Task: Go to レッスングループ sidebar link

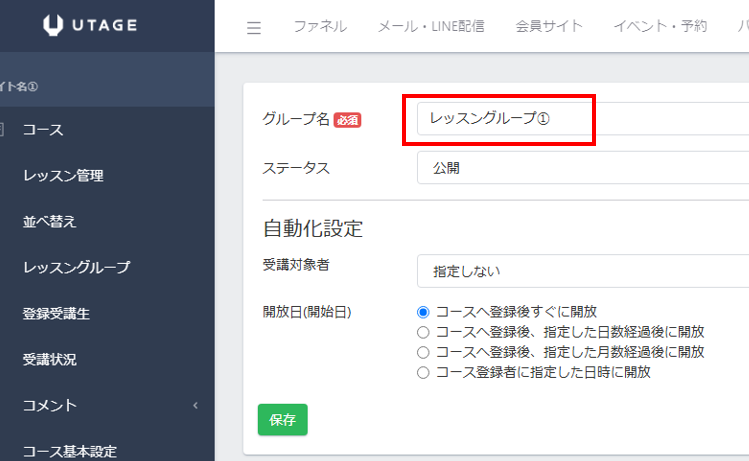Action: (76, 268)
